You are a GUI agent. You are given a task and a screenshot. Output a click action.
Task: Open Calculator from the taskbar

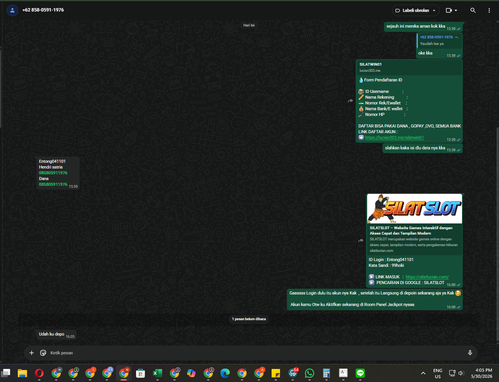[x=326, y=373]
